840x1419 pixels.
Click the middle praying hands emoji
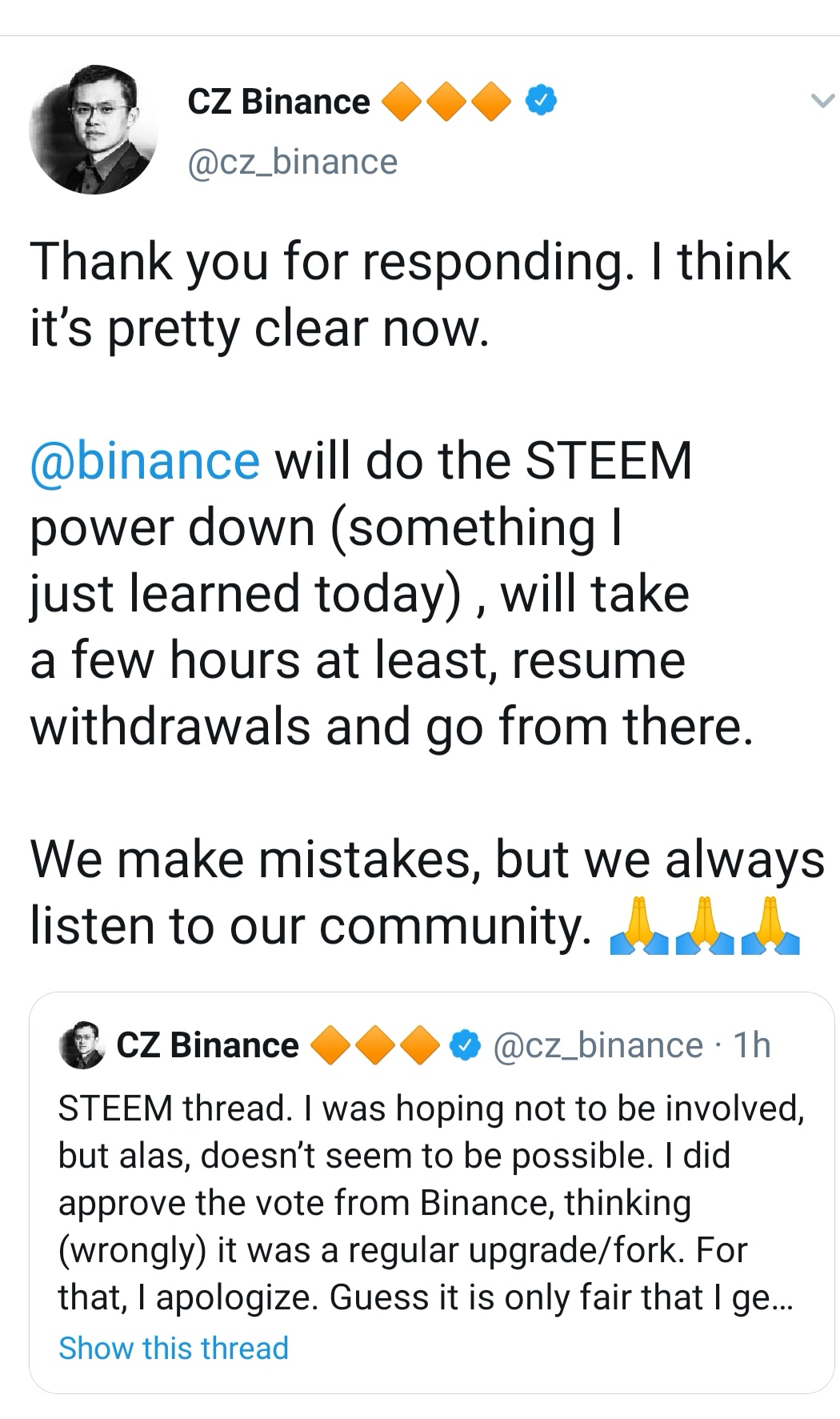click(x=705, y=927)
